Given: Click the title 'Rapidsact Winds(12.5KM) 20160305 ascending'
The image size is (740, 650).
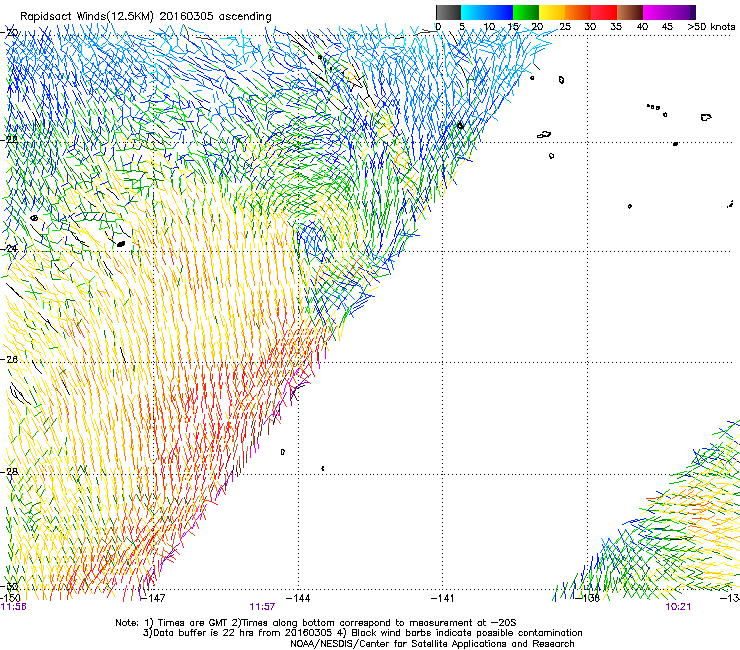Looking at the screenshot, I should pos(146,17).
